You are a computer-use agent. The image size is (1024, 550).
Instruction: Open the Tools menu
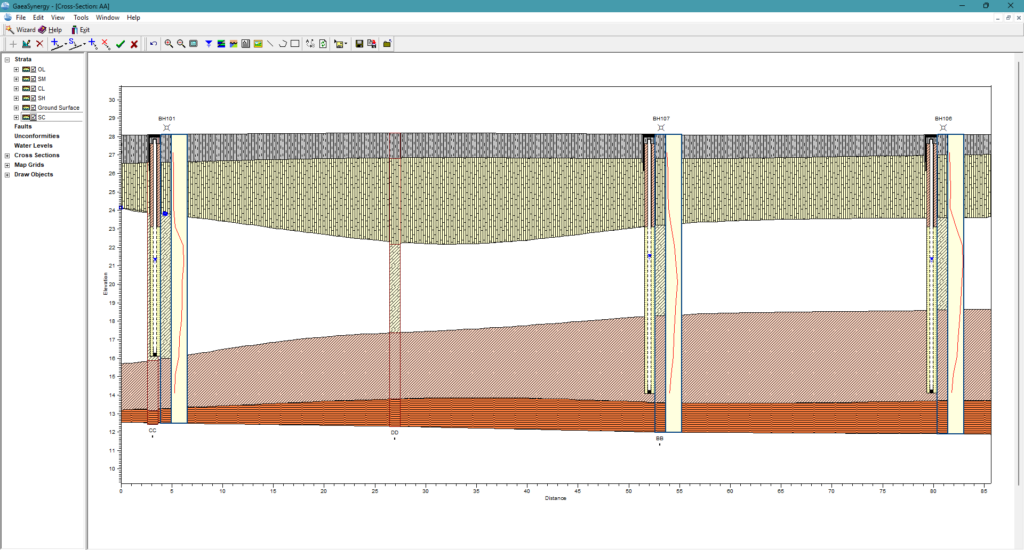81,18
